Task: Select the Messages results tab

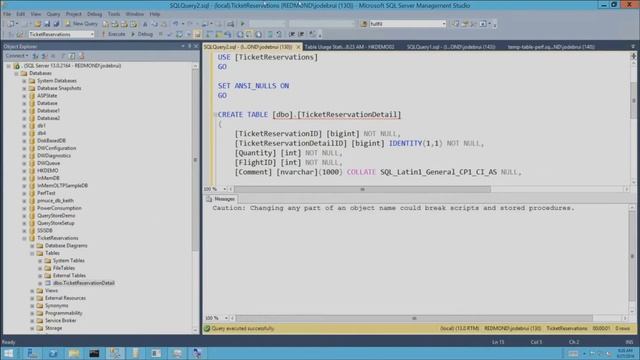Action: pos(220,199)
